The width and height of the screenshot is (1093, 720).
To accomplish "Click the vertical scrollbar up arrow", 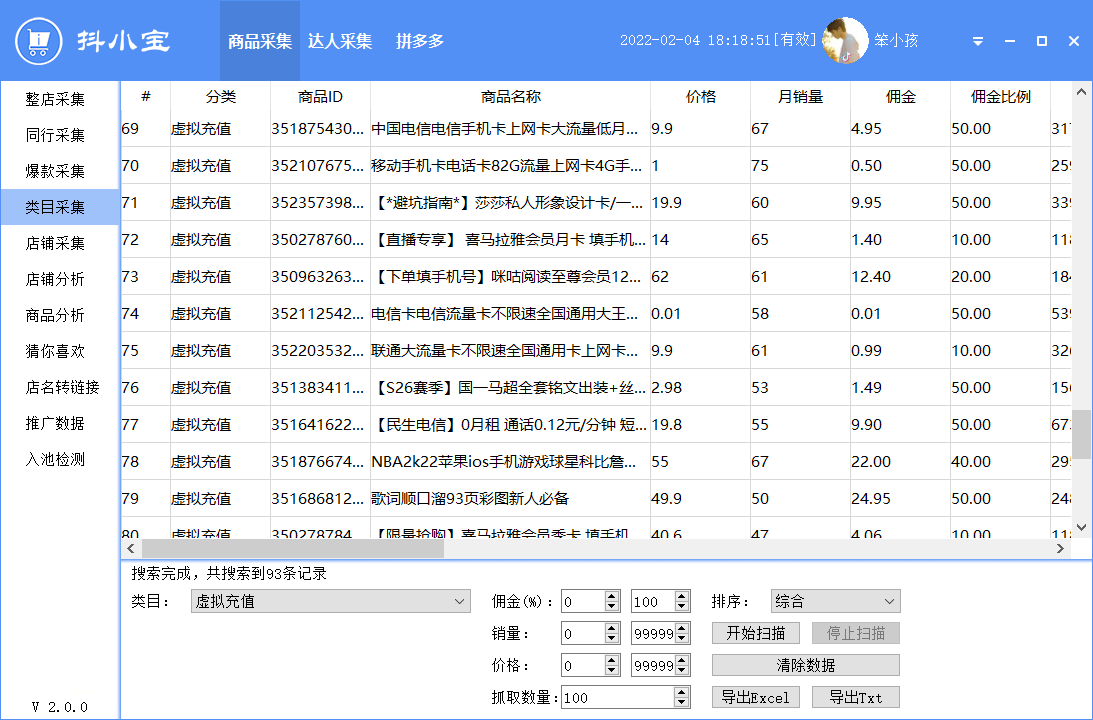I will [x=1081, y=92].
